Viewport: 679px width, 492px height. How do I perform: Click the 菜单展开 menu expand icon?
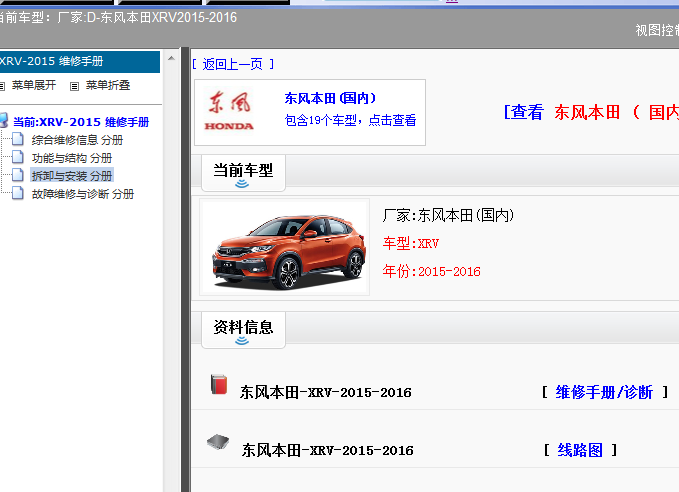(x=2, y=86)
